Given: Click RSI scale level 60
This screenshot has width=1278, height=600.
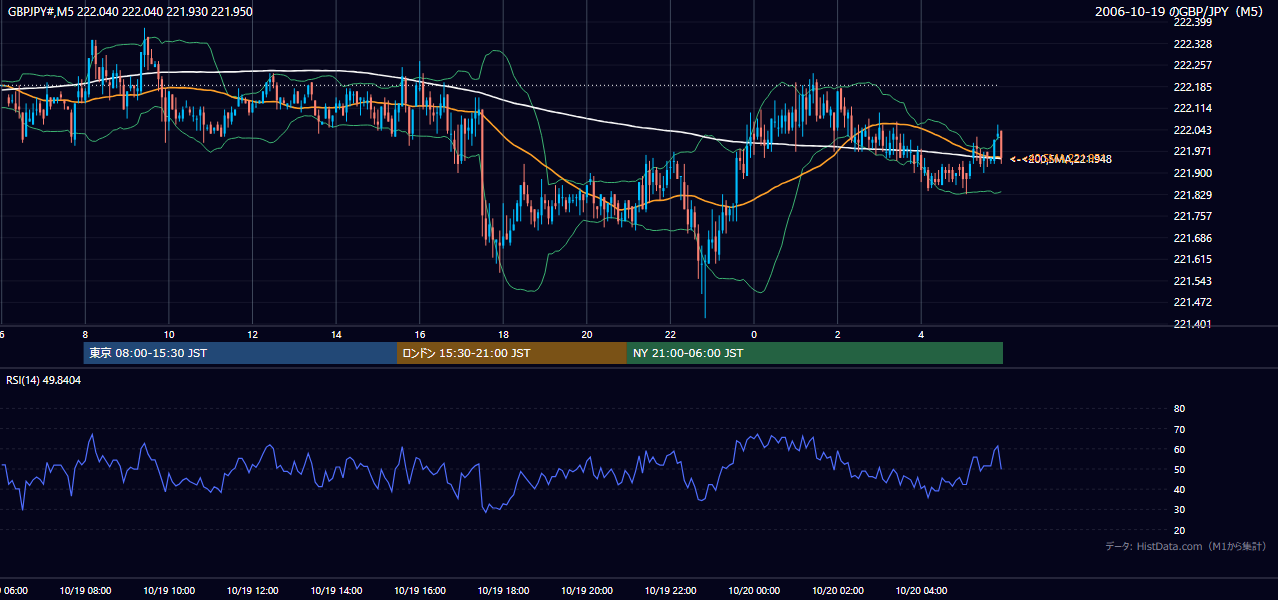Looking at the screenshot, I should click(x=1179, y=449).
